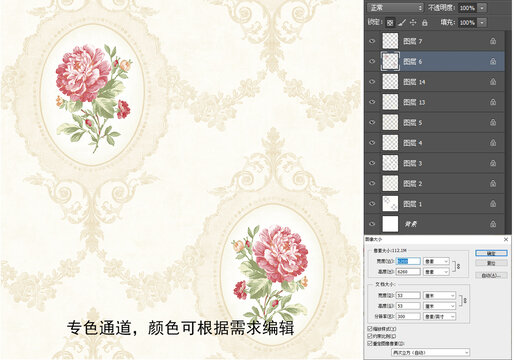
Task: Toggle lock image pixels brush icon
Action: coord(402,23)
